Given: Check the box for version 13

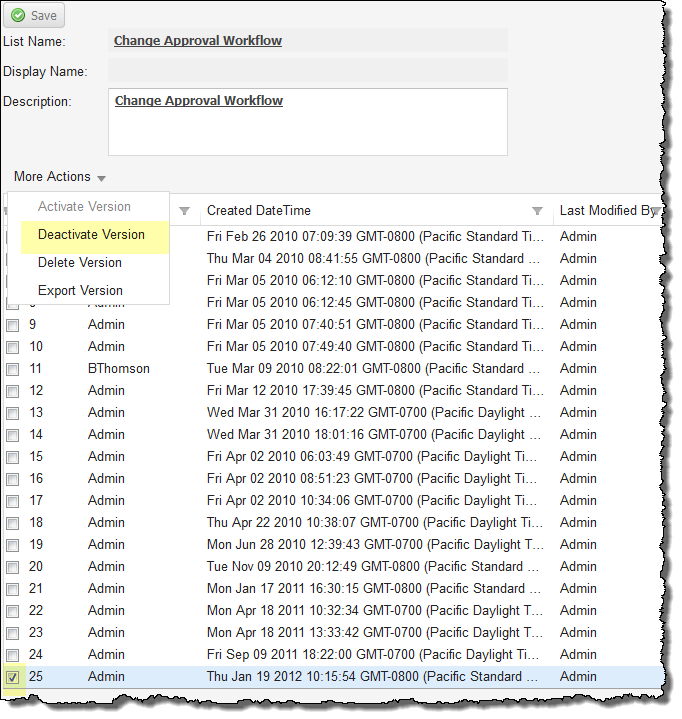Looking at the screenshot, I should click(x=12, y=413).
